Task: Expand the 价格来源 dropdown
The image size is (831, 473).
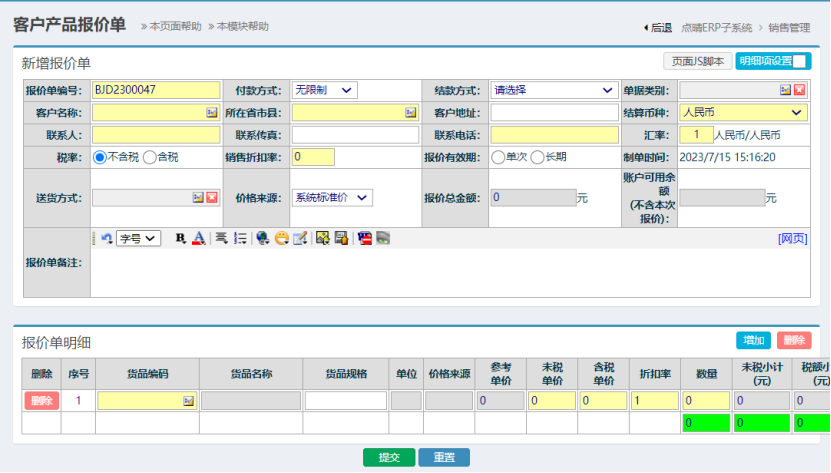Action: tap(331, 198)
